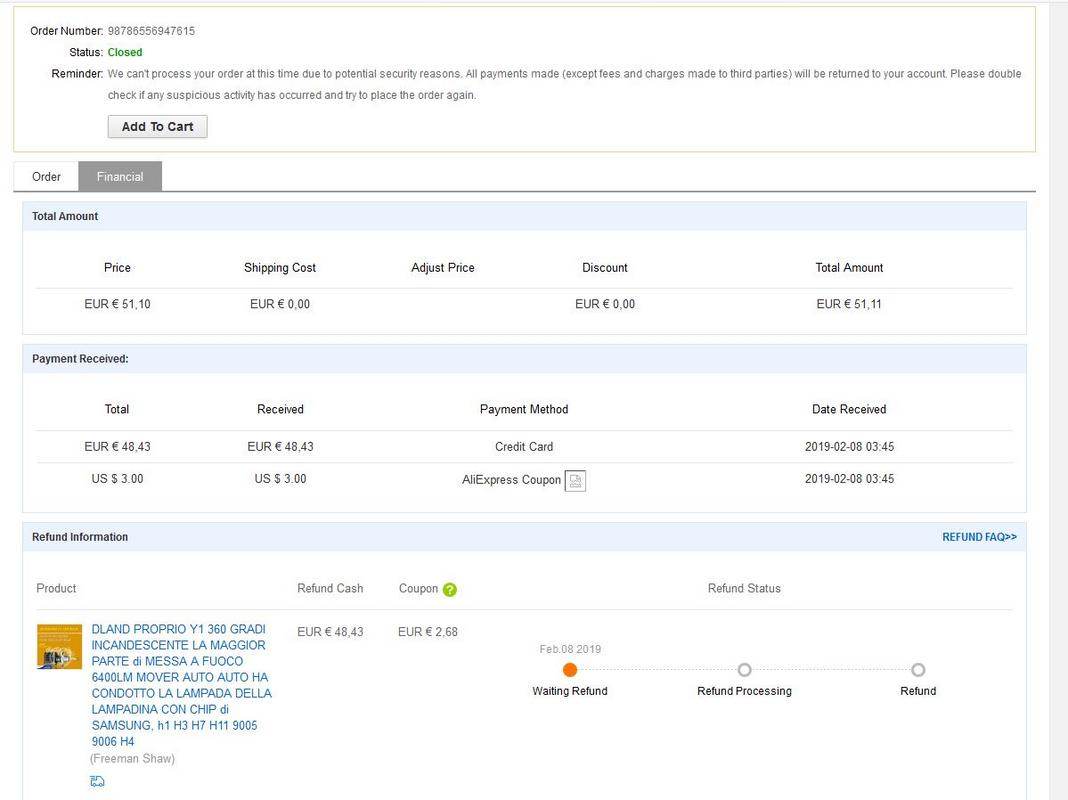1068x800 pixels.
Task: Select the final Refund status circle
Action: pos(918,670)
